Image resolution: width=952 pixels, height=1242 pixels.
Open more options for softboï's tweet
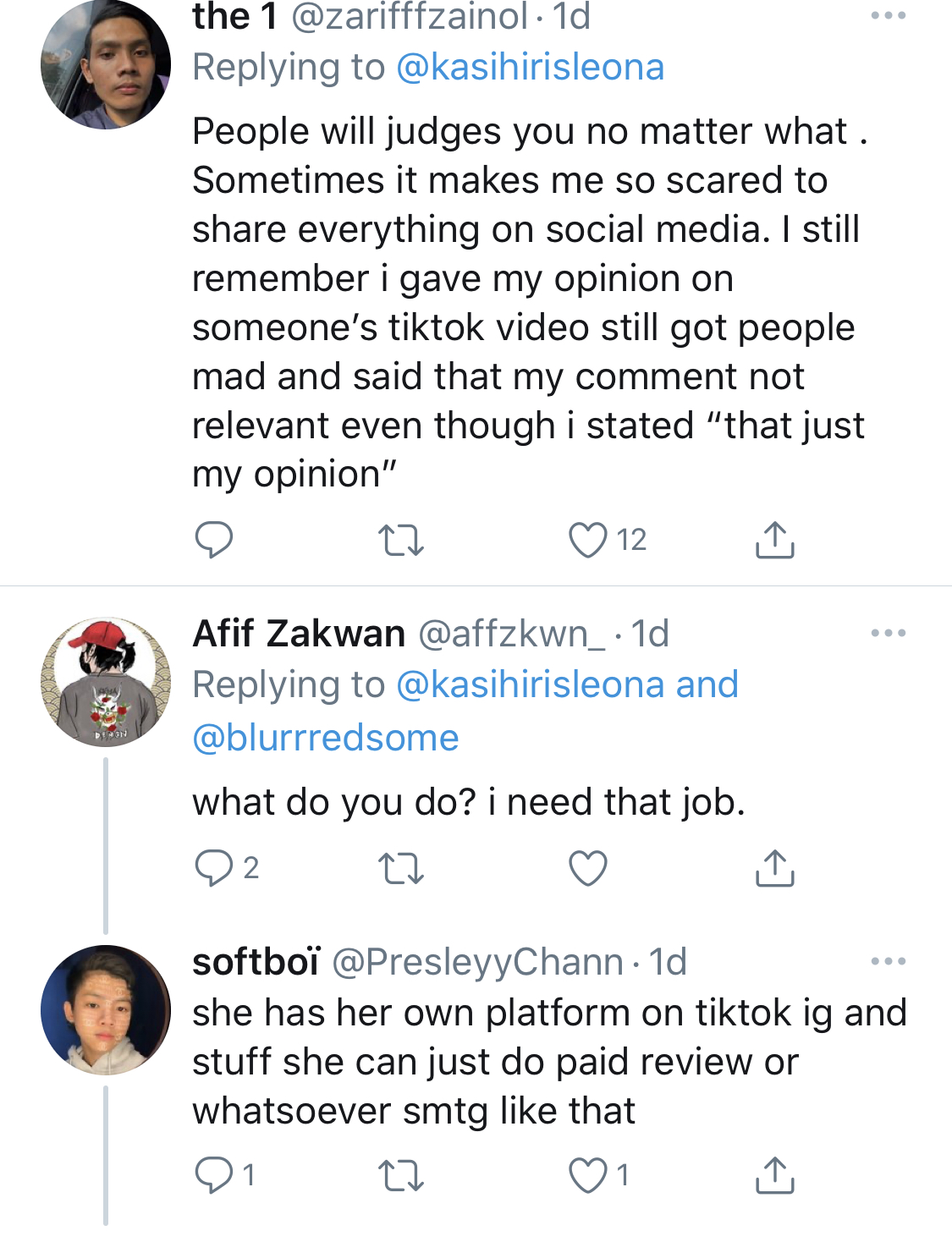point(889,961)
